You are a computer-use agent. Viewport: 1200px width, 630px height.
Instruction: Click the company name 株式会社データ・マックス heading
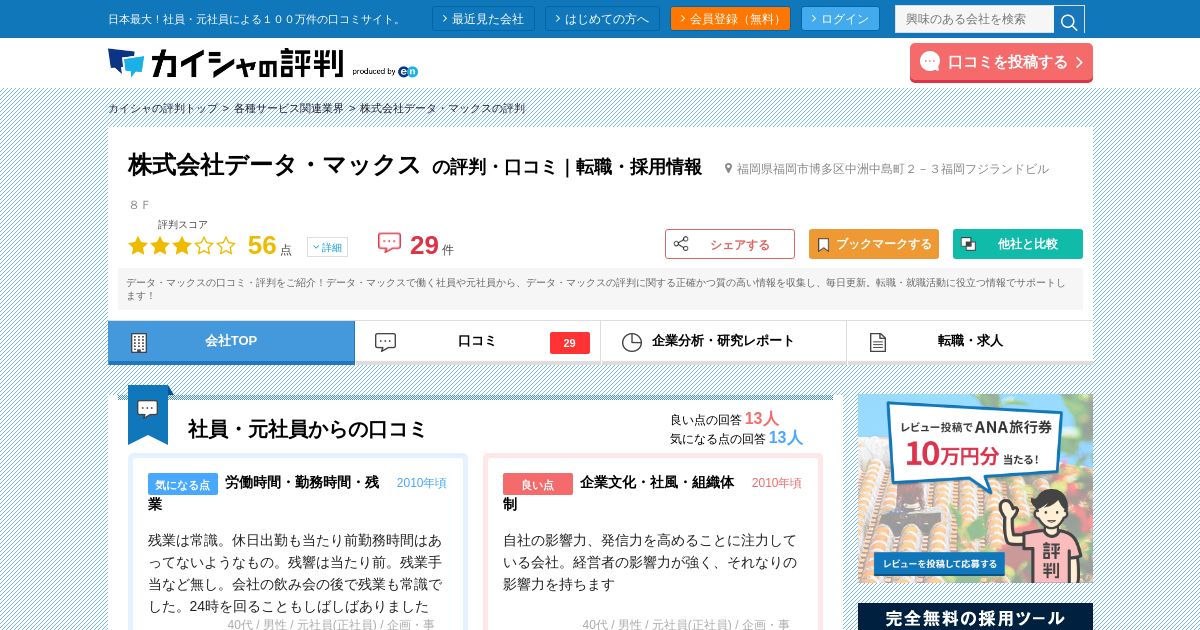click(x=274, y=165)
